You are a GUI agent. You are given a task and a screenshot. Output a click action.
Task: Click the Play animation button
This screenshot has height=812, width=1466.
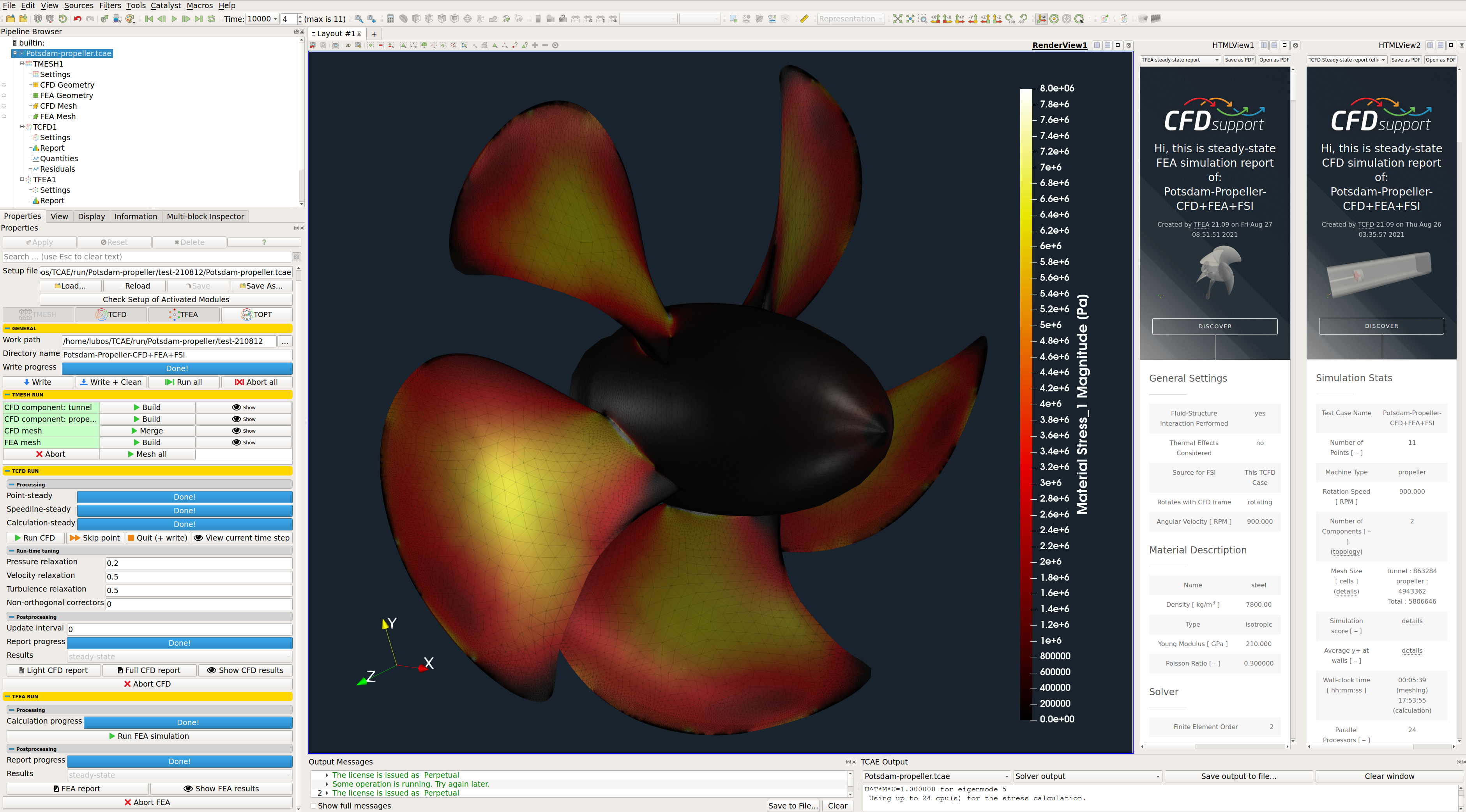pyautogui.click(x=173, y=19)
